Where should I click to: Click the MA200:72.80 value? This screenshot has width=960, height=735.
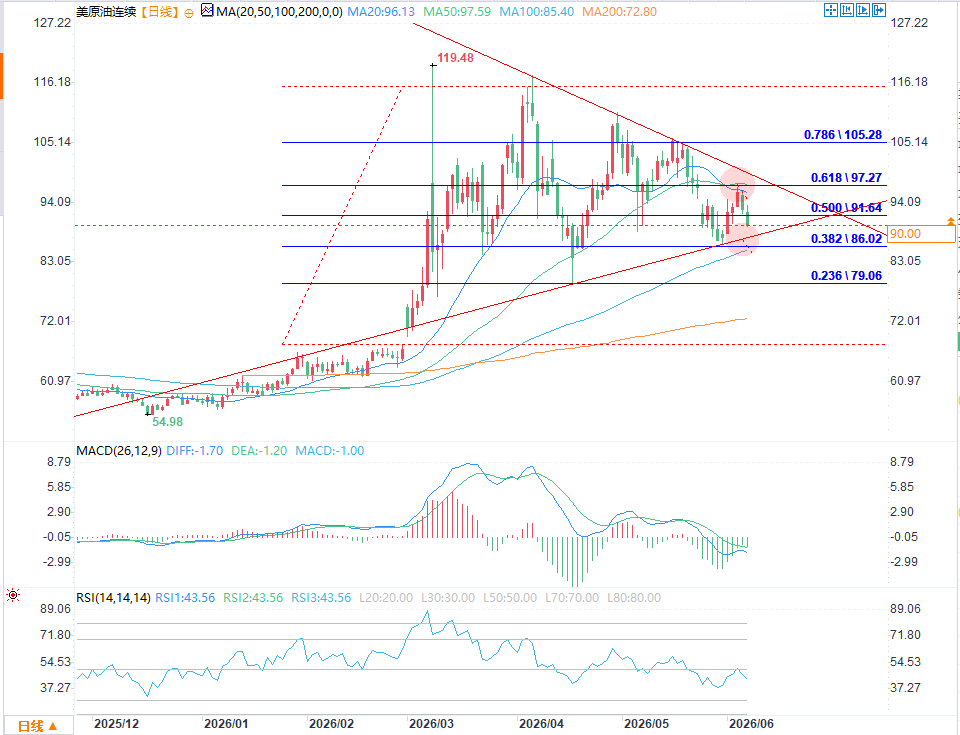pos(620,12)
